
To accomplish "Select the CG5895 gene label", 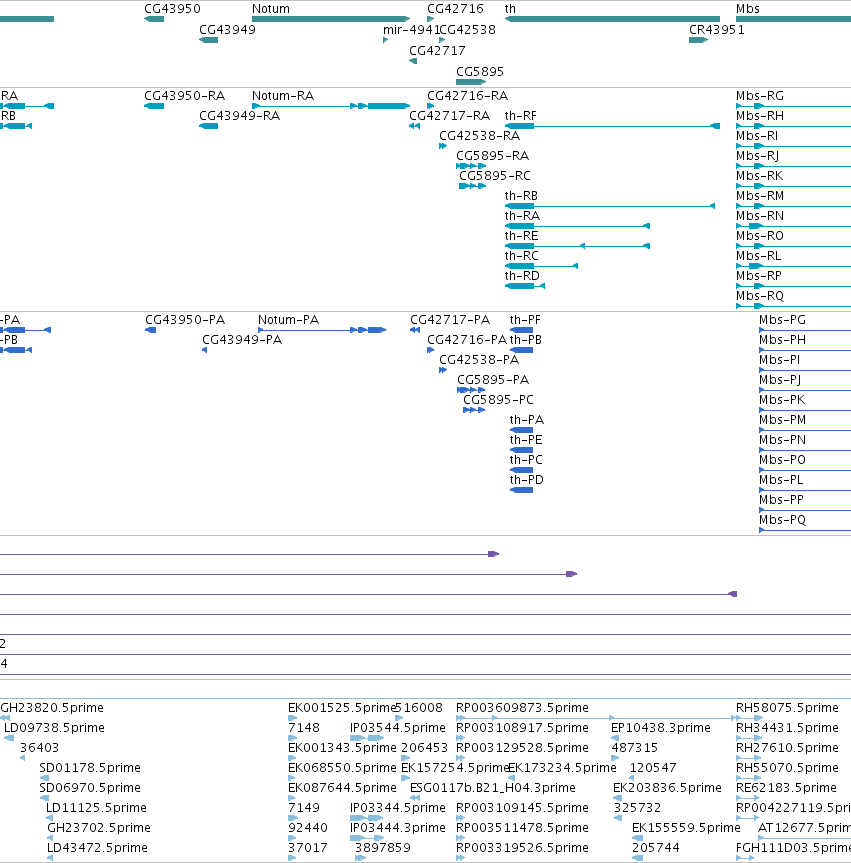I will pos(480,72).
